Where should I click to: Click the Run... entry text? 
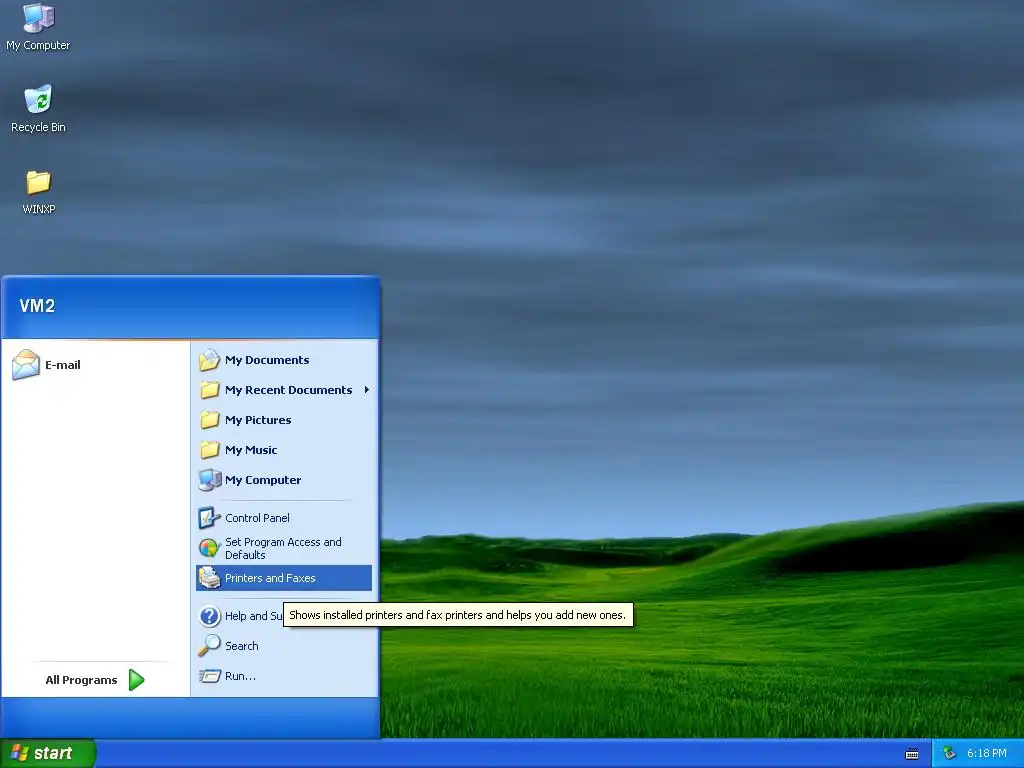coord(240,676)
